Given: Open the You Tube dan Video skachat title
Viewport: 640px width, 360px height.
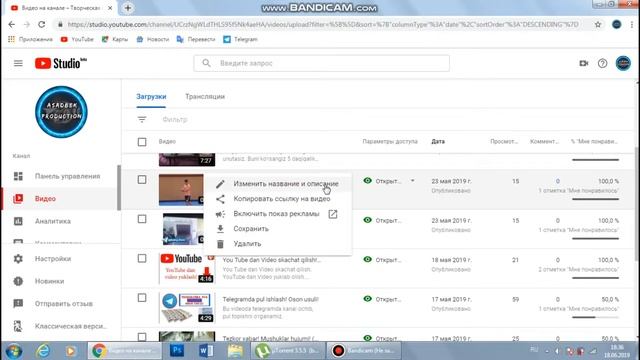Looking at the screenshot, I should tap(271, 260).
